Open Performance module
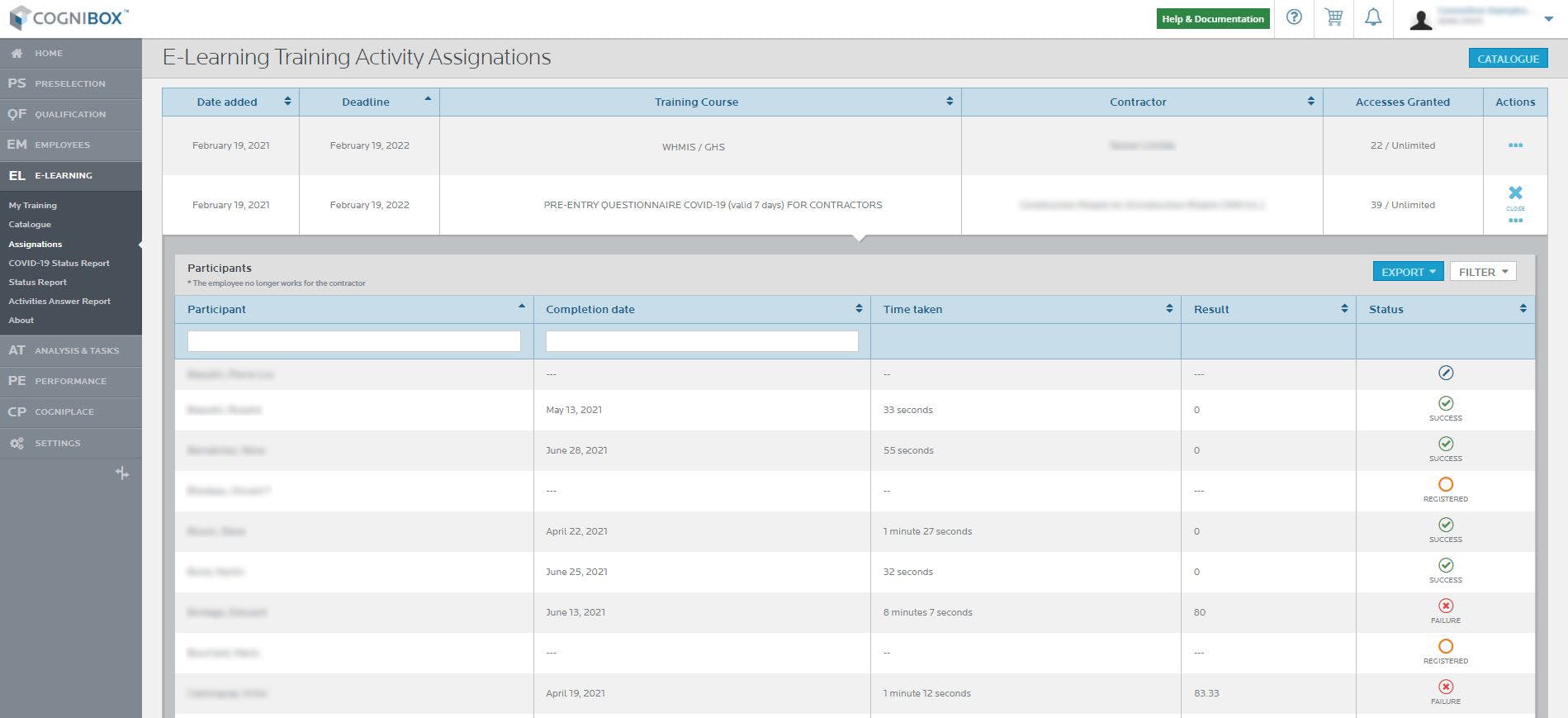This screenshot has height=718, width=1568. click(71, 381)
